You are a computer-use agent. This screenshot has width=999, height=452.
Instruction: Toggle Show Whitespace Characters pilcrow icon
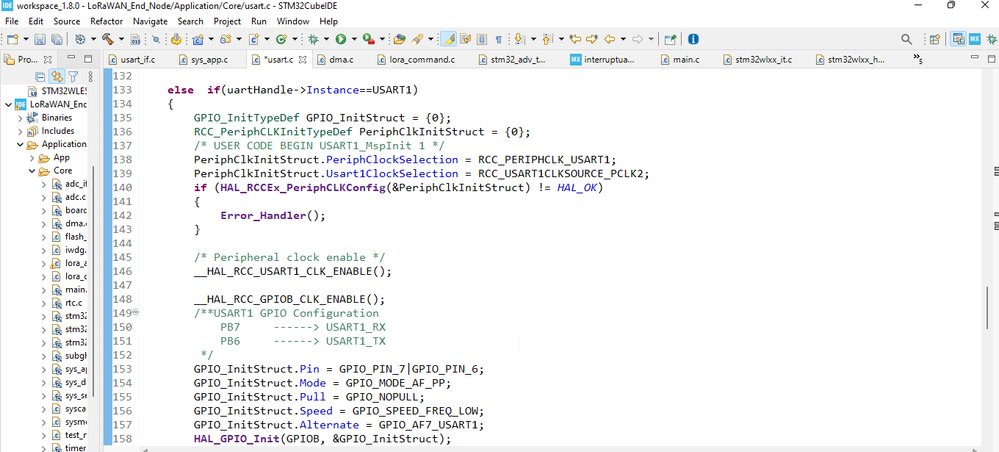click(498, 40)
